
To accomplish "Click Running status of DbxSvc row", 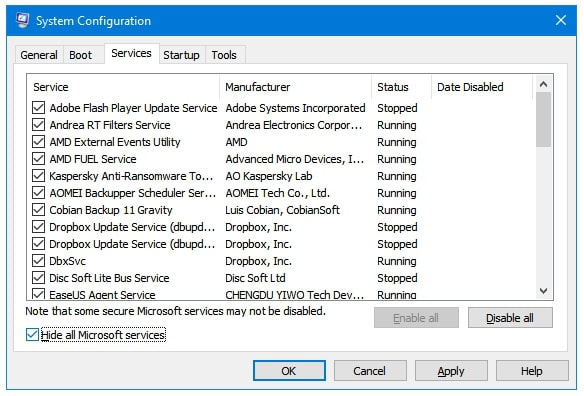I will coord(397,261).
